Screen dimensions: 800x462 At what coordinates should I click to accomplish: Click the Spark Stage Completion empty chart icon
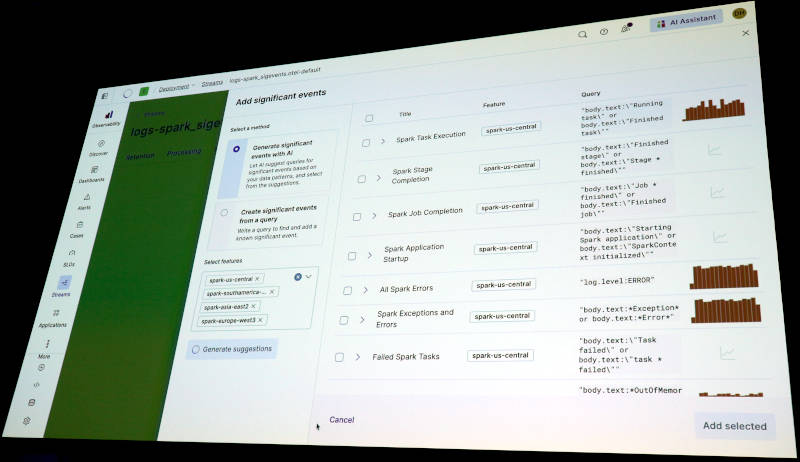(714, 150)
